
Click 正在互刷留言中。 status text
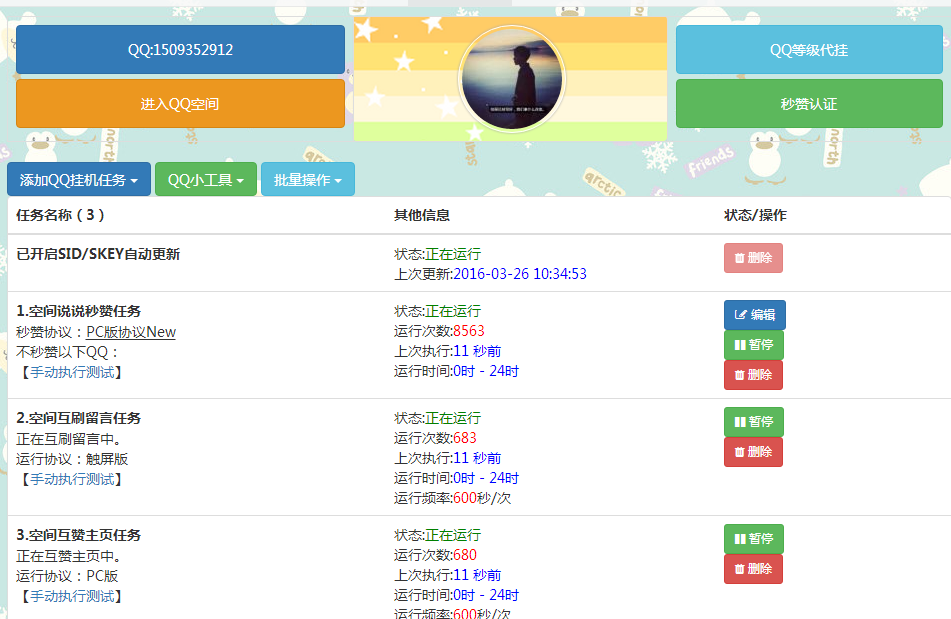pos(70,439)
